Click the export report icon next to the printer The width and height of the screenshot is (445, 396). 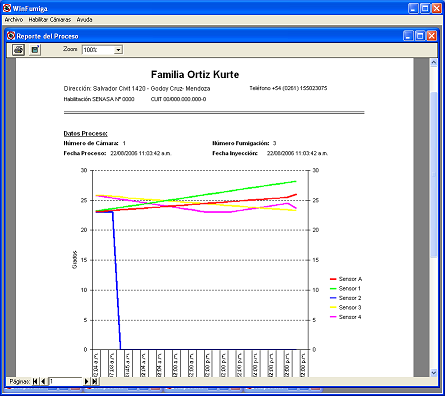pyautogui.click(x=35, y=50)
